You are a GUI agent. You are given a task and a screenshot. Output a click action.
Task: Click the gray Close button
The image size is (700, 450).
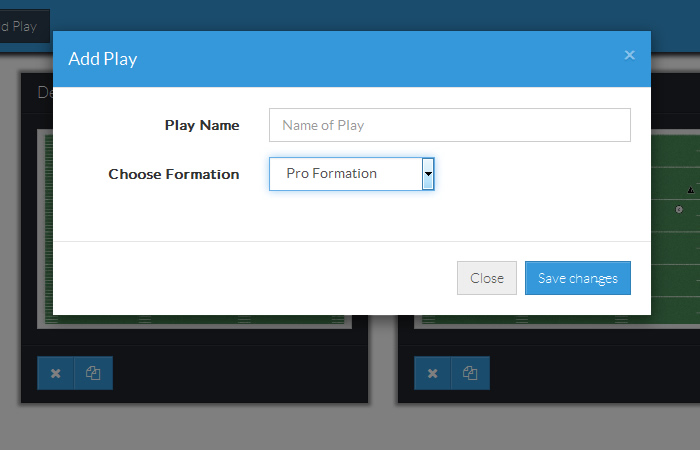coord(486,278)
